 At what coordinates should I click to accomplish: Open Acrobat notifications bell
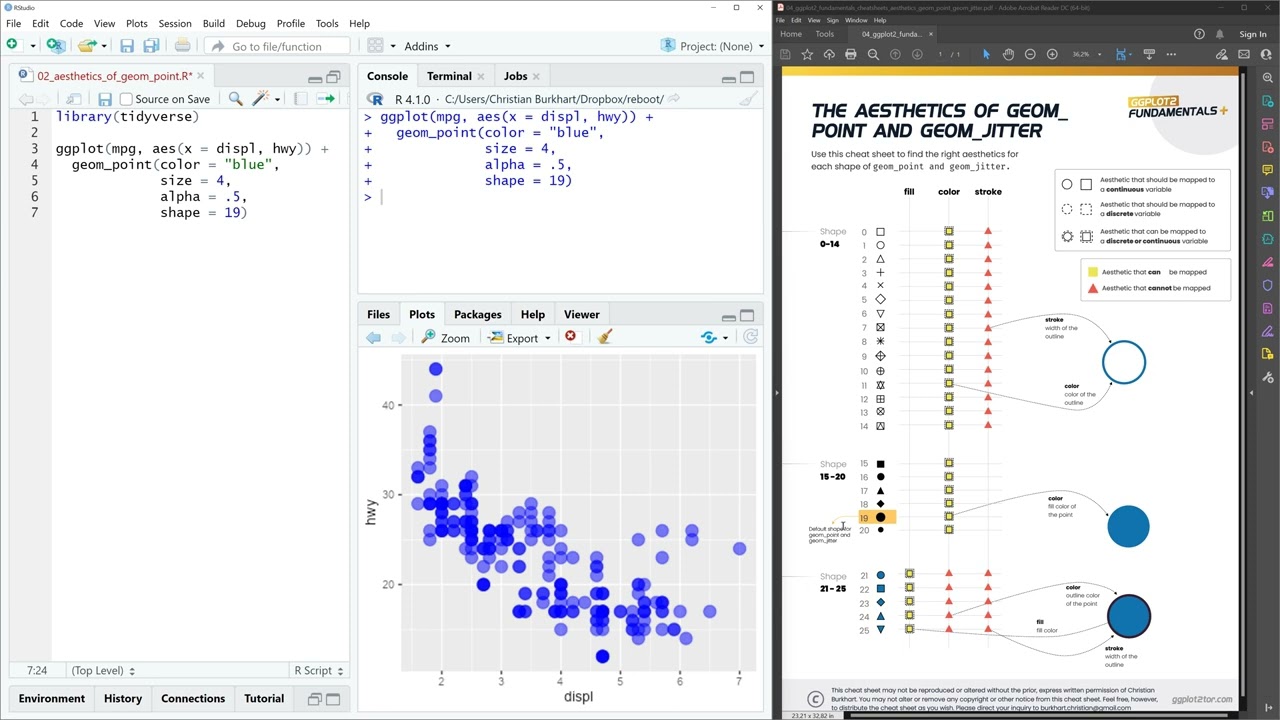pos(1220,34)
